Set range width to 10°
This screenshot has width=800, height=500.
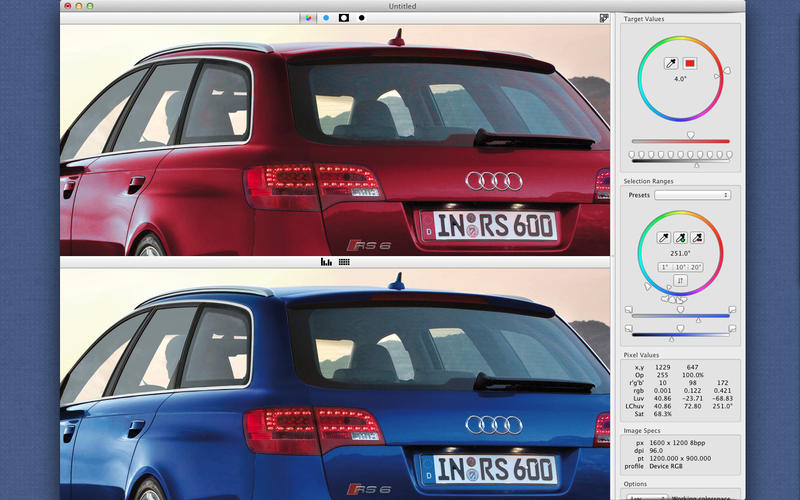pos(679,267)
